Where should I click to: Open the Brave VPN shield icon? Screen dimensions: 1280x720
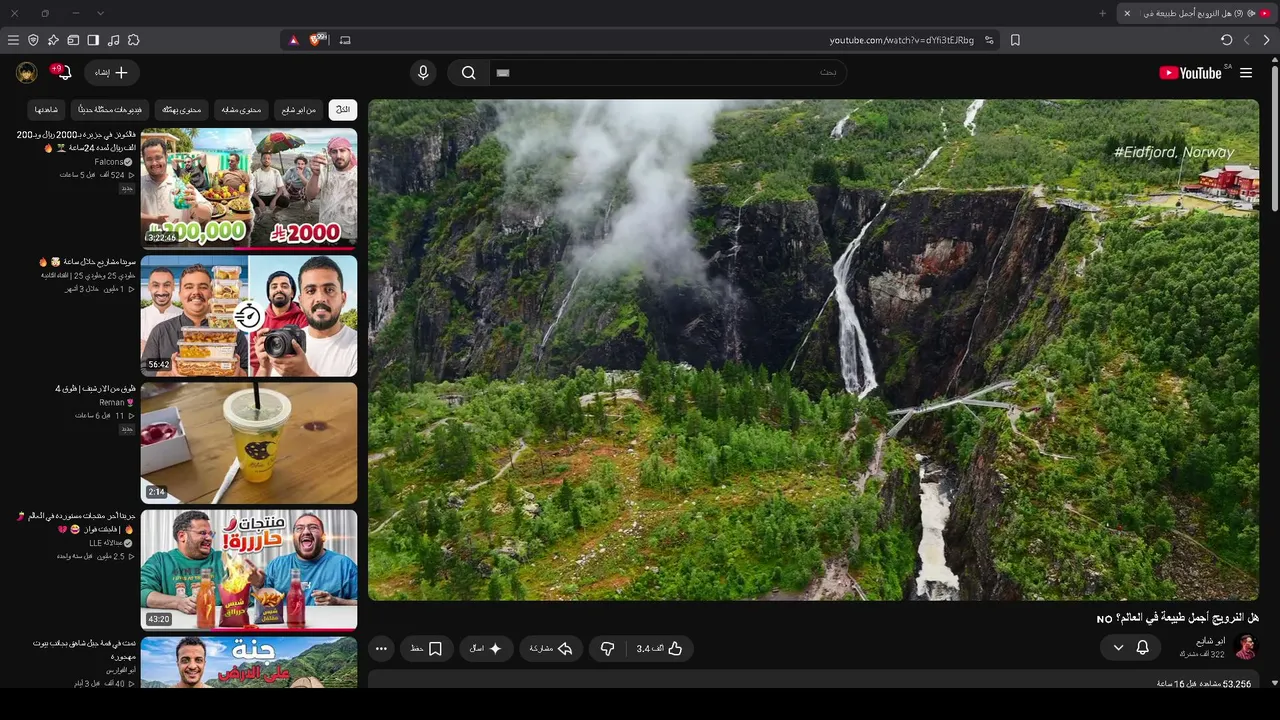point(33,40)
